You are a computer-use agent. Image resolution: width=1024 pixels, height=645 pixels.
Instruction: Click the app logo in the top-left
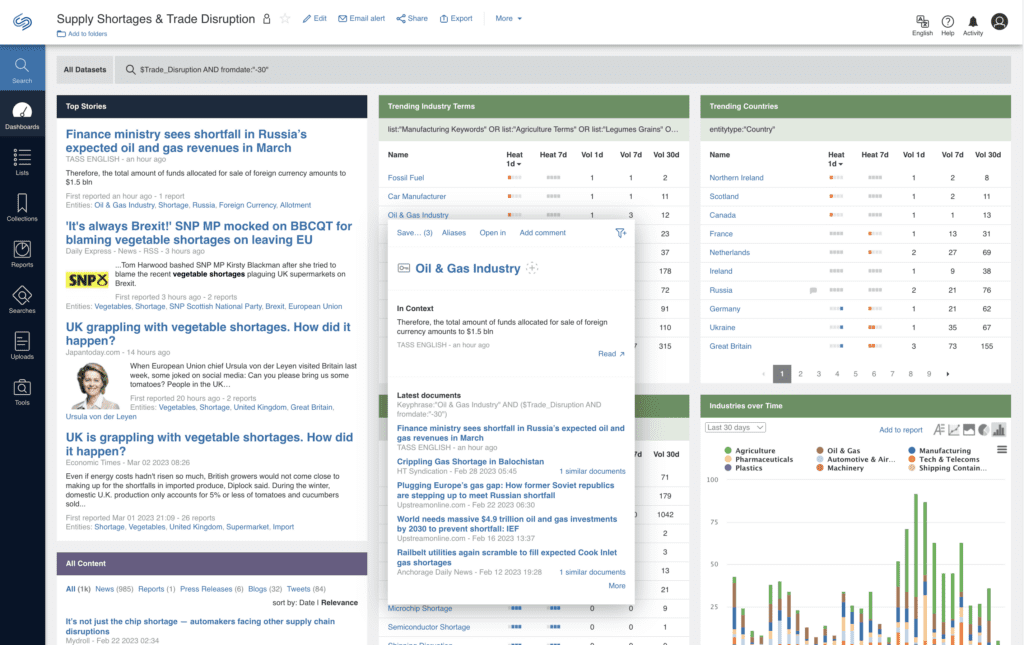(22, 22)
